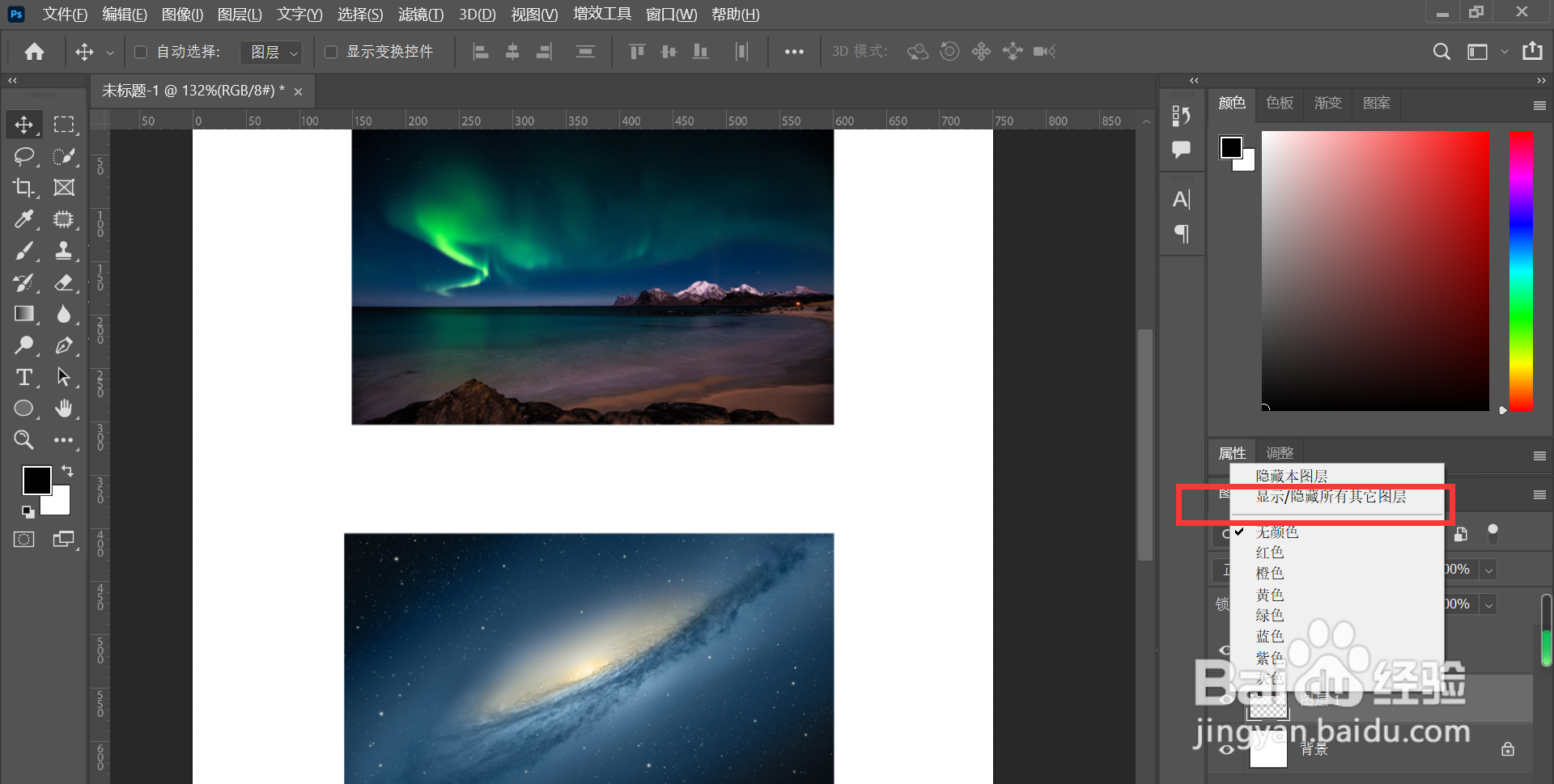This screenshot has width=1554, height=784.
Task: Swap foreground and background colors
Action: point(68,470)
